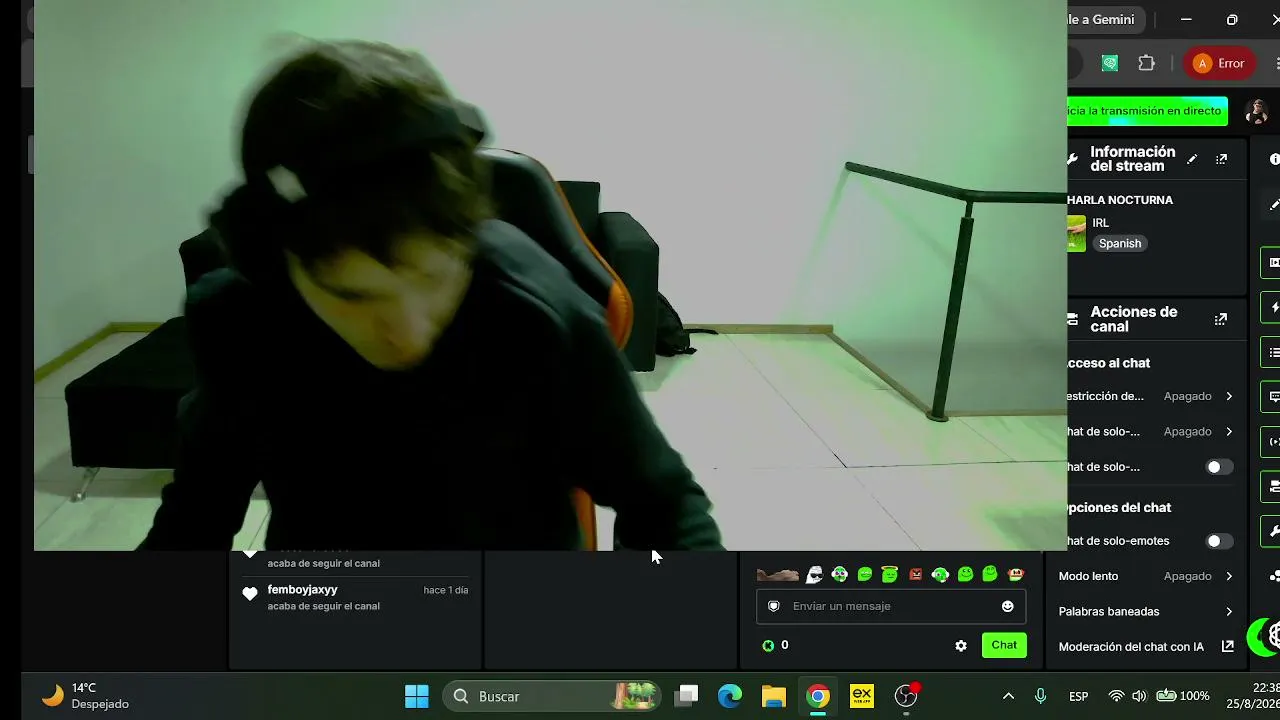This screenshot has height=720, width=1280.
Task: Start the live stream with the green button
Action: 1148,111
